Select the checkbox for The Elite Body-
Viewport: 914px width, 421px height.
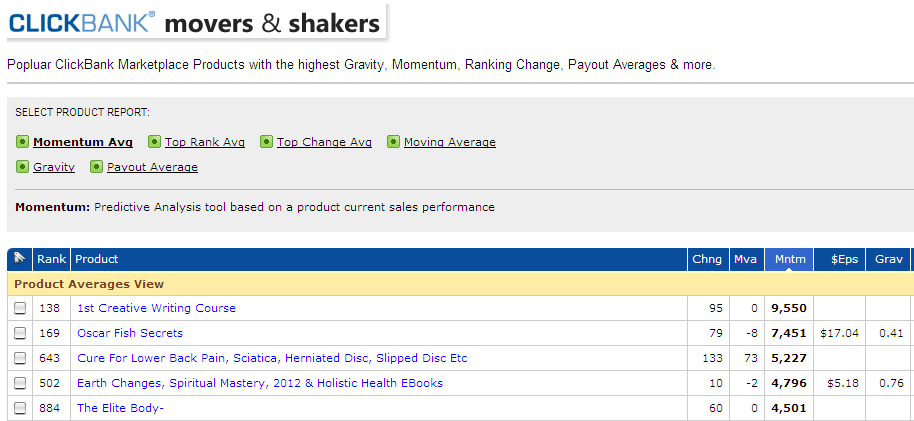pyautogui.click(x=20, y=409)
